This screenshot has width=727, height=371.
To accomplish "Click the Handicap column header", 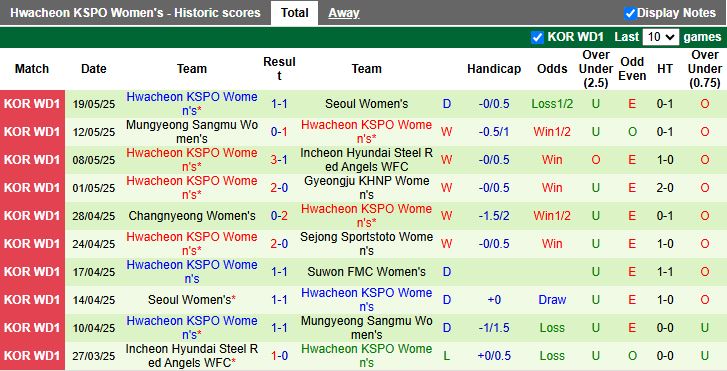I will point(494,69).
